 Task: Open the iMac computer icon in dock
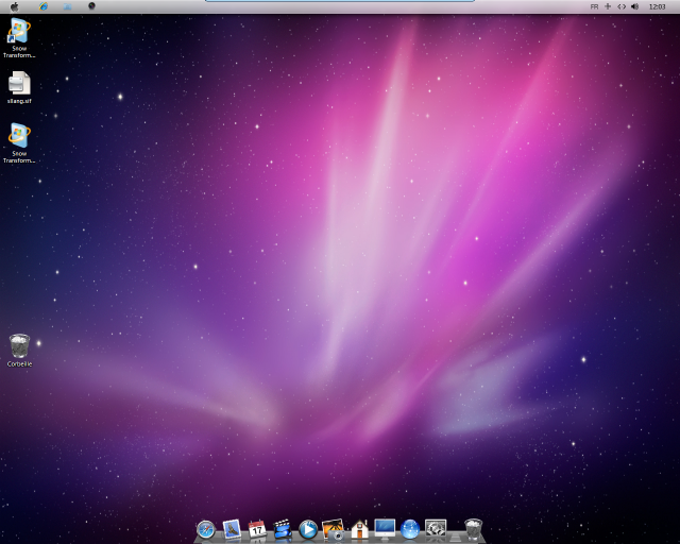[x=385, y=529]
